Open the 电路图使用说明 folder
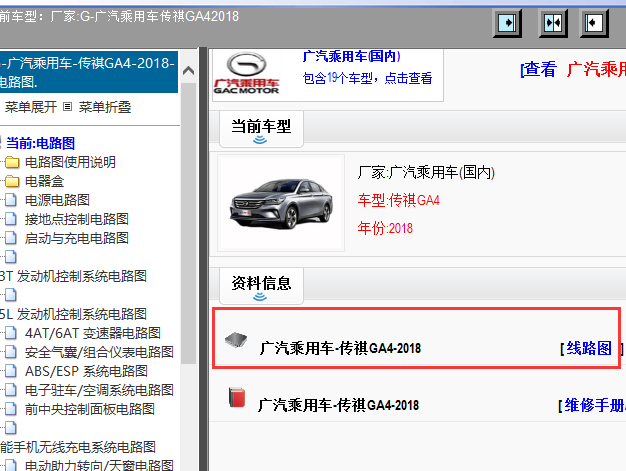626x471 pixels. [x=70, y=162]
